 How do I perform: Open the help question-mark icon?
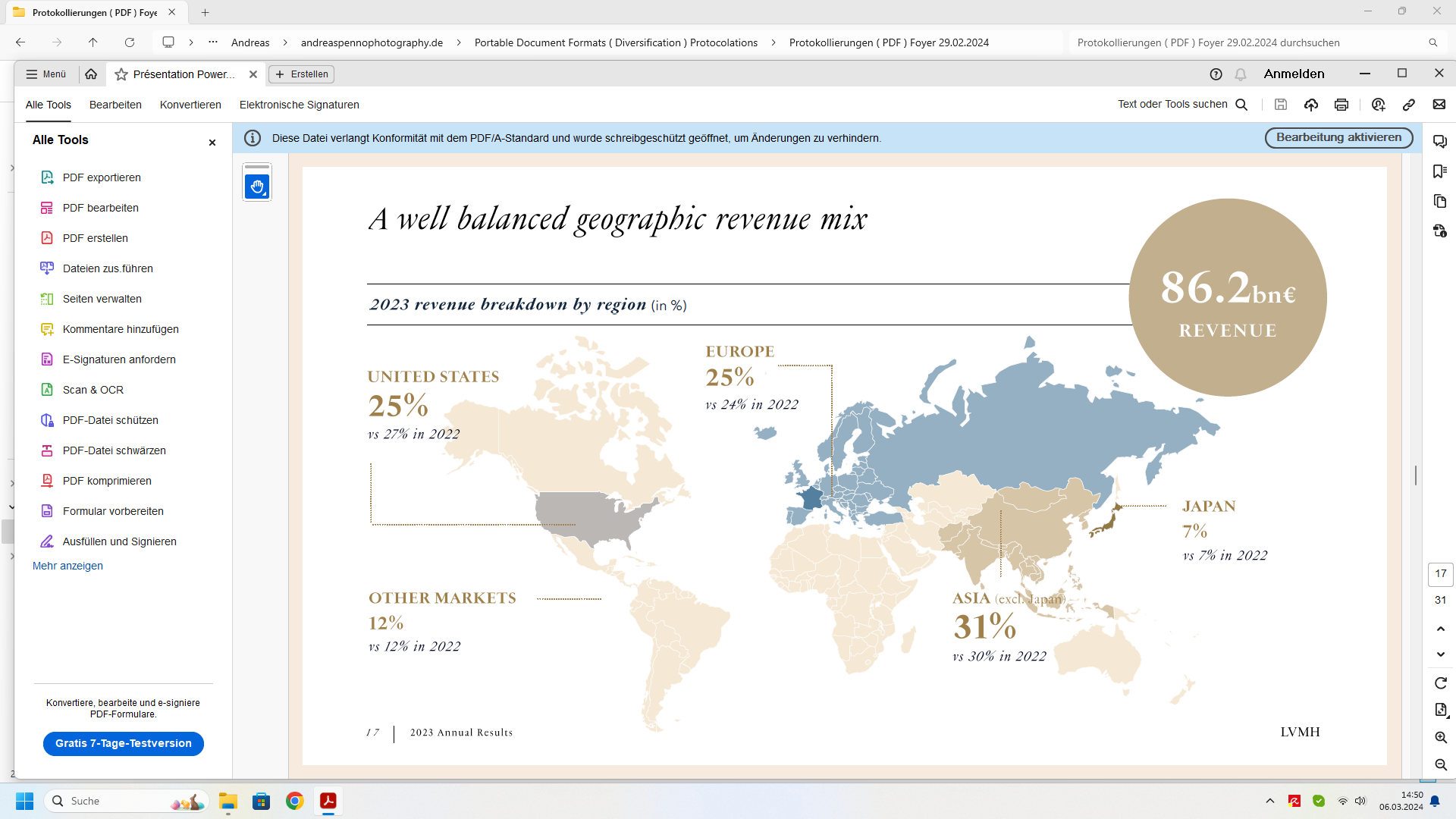pos(1216,74)
